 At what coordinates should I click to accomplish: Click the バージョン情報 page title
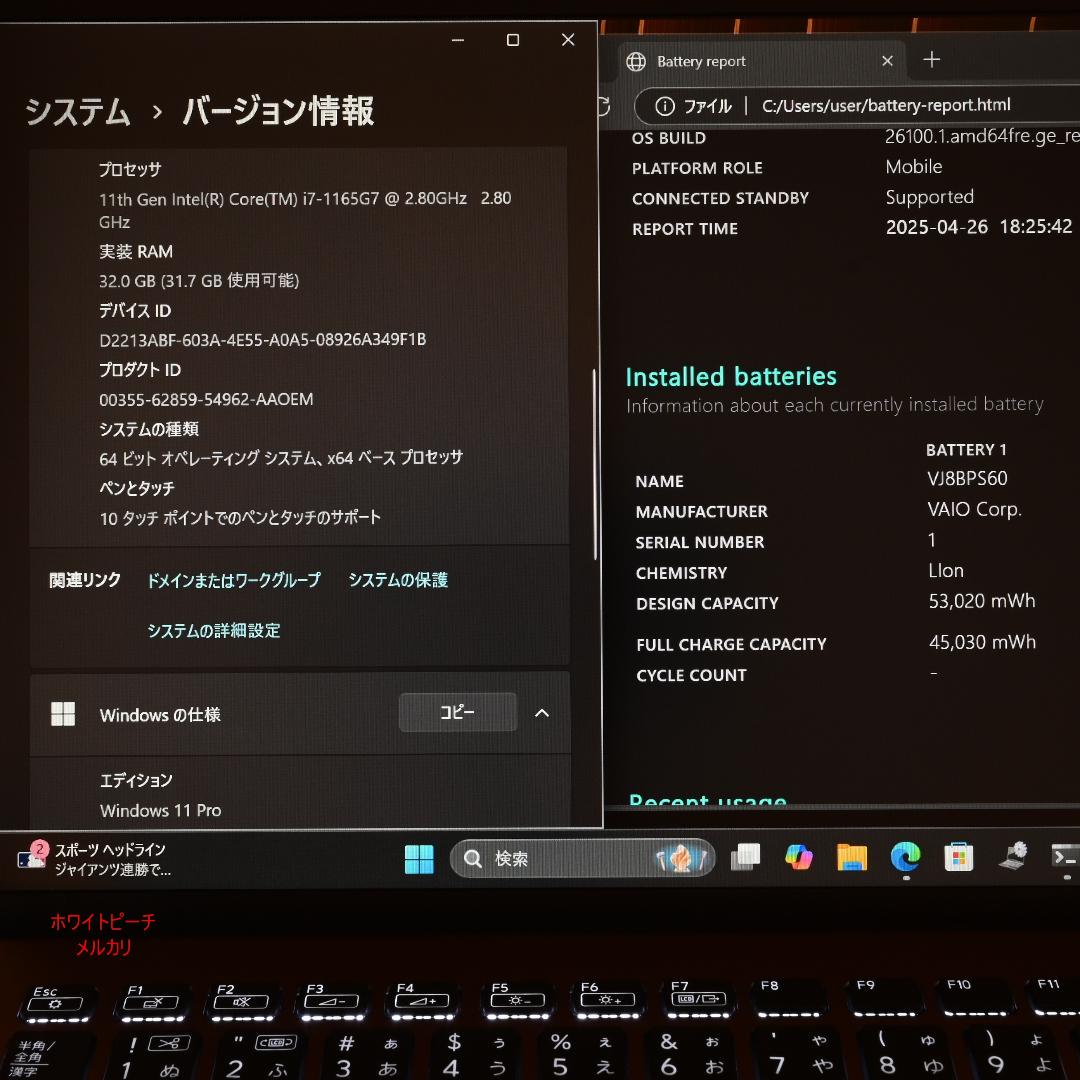coord(278,112)
